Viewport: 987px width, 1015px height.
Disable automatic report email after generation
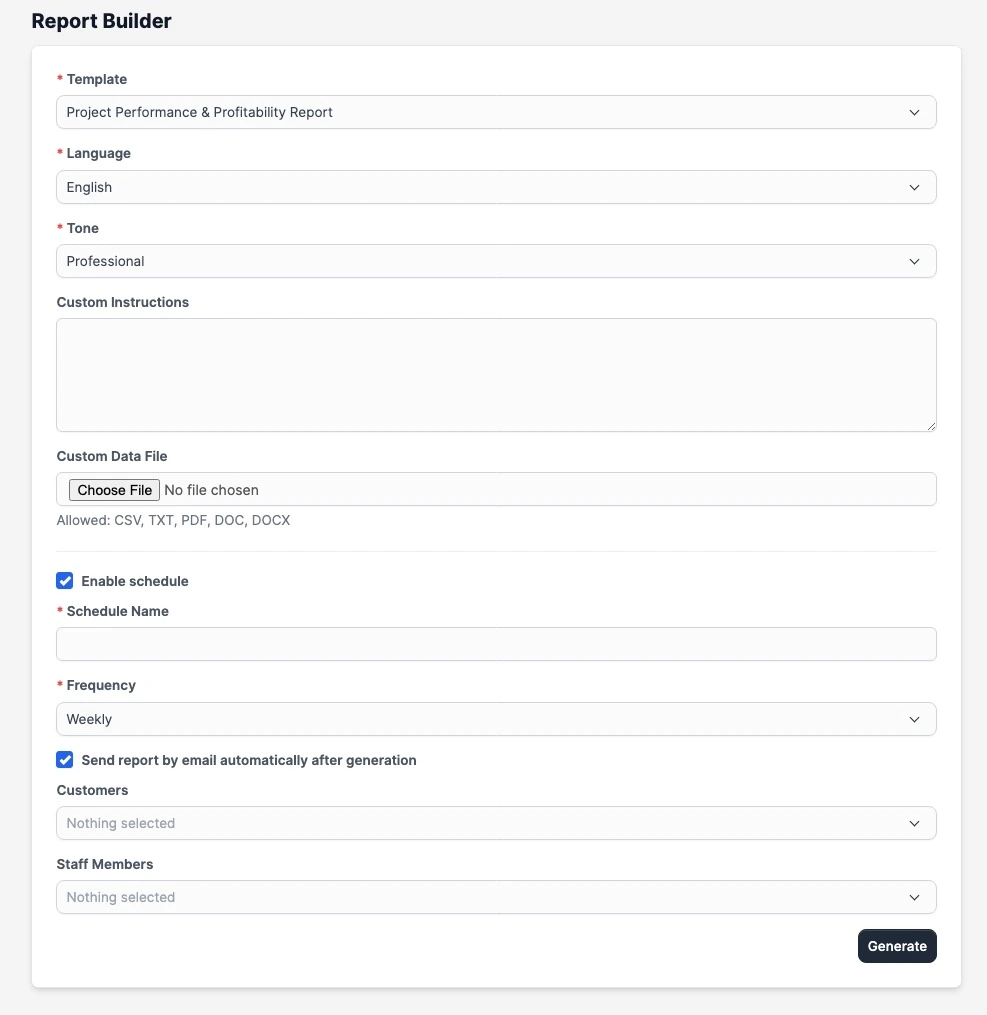coord(64,760)
